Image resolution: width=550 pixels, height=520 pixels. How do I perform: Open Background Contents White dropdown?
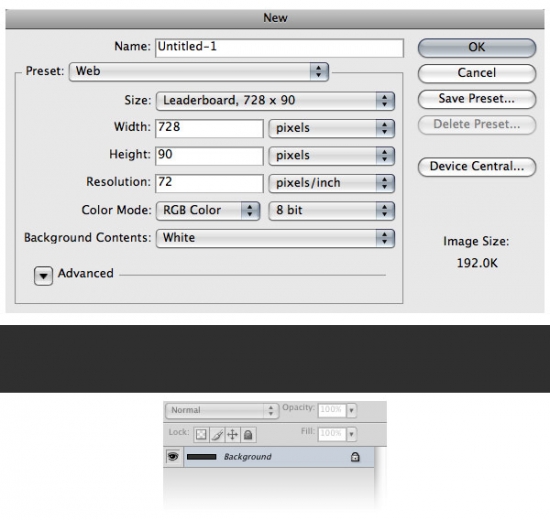coord(275,238)
